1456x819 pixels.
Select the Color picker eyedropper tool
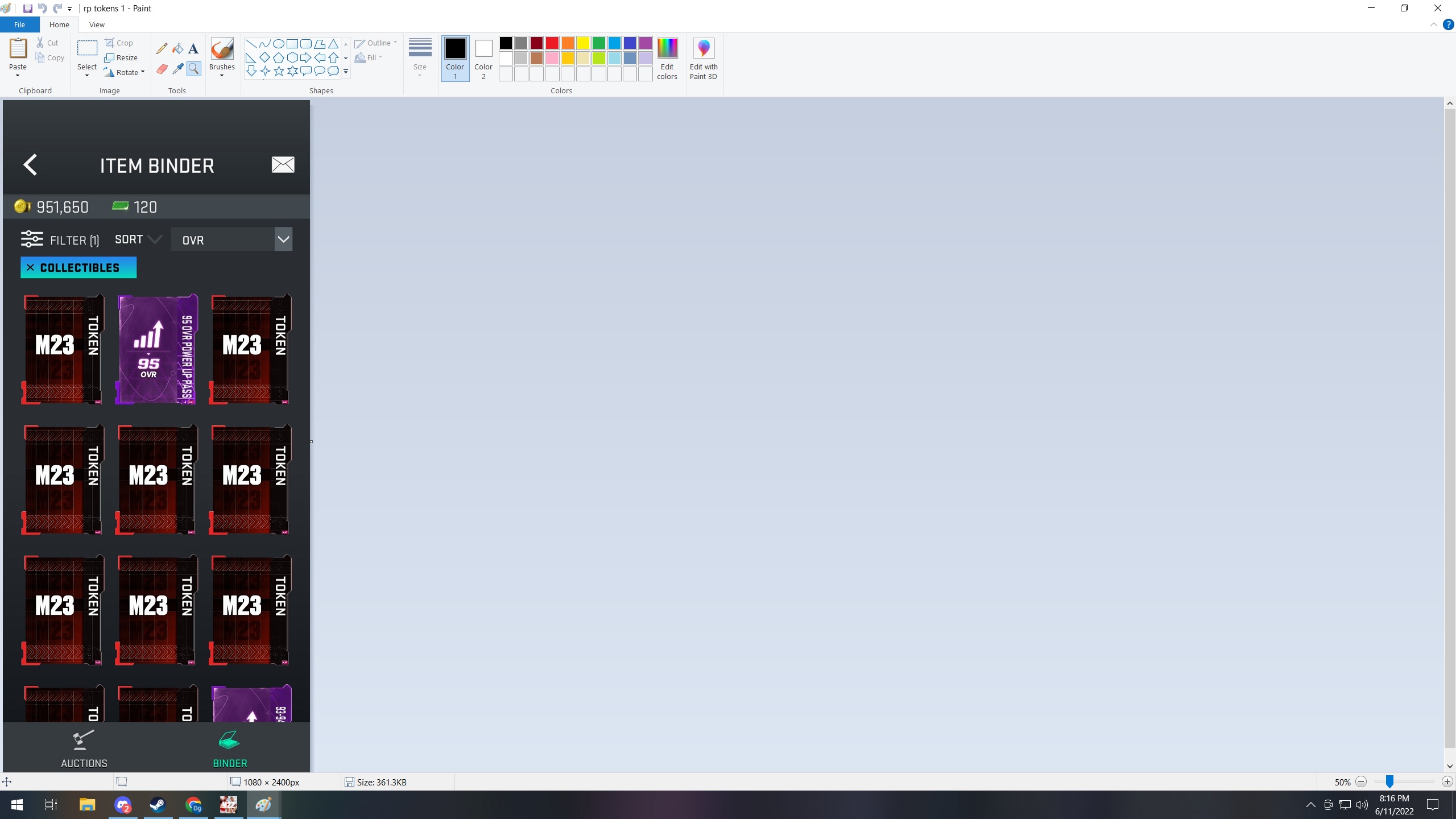(x=178, y=69)
